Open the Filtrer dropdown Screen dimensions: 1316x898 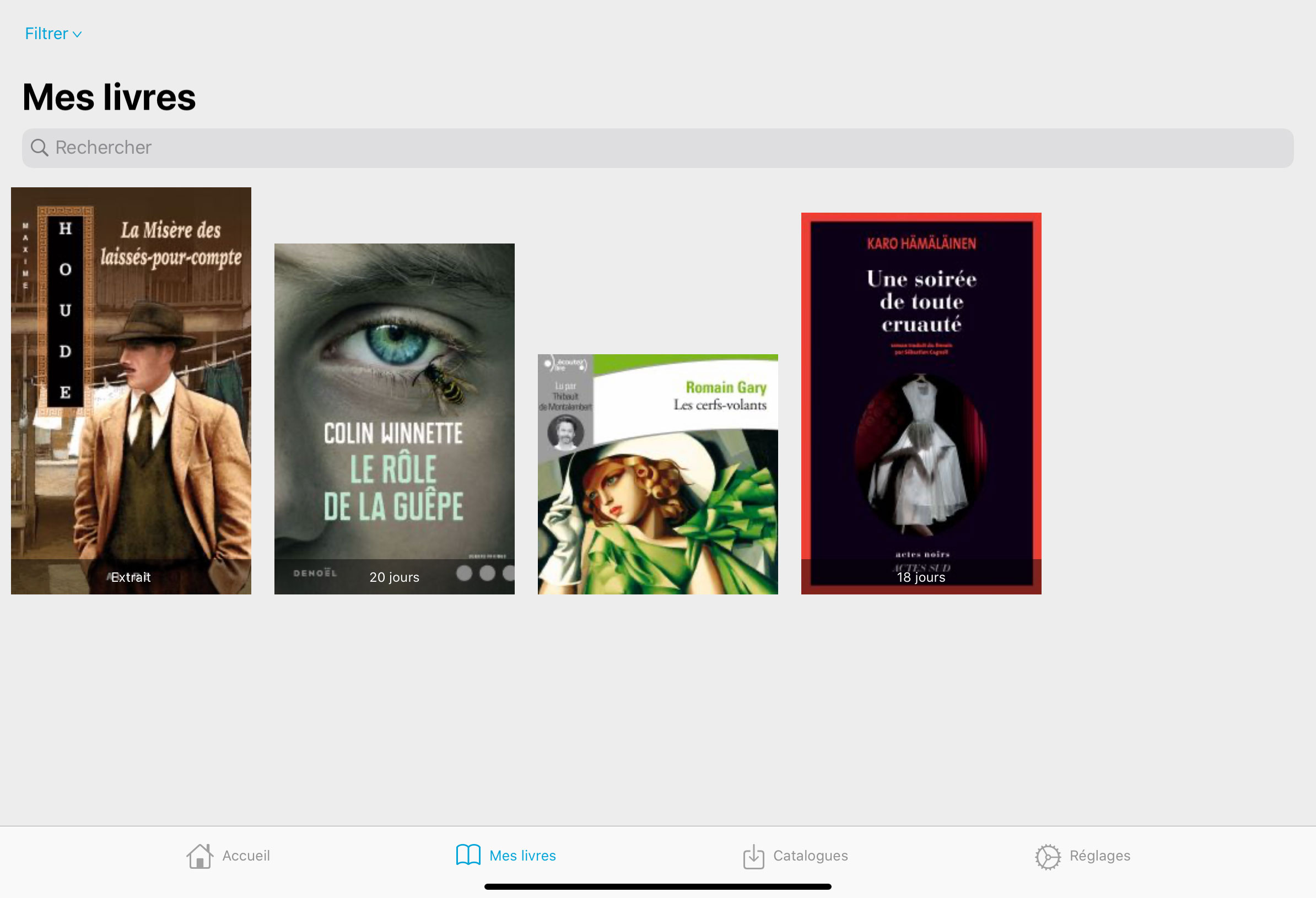tap(47, 34)
